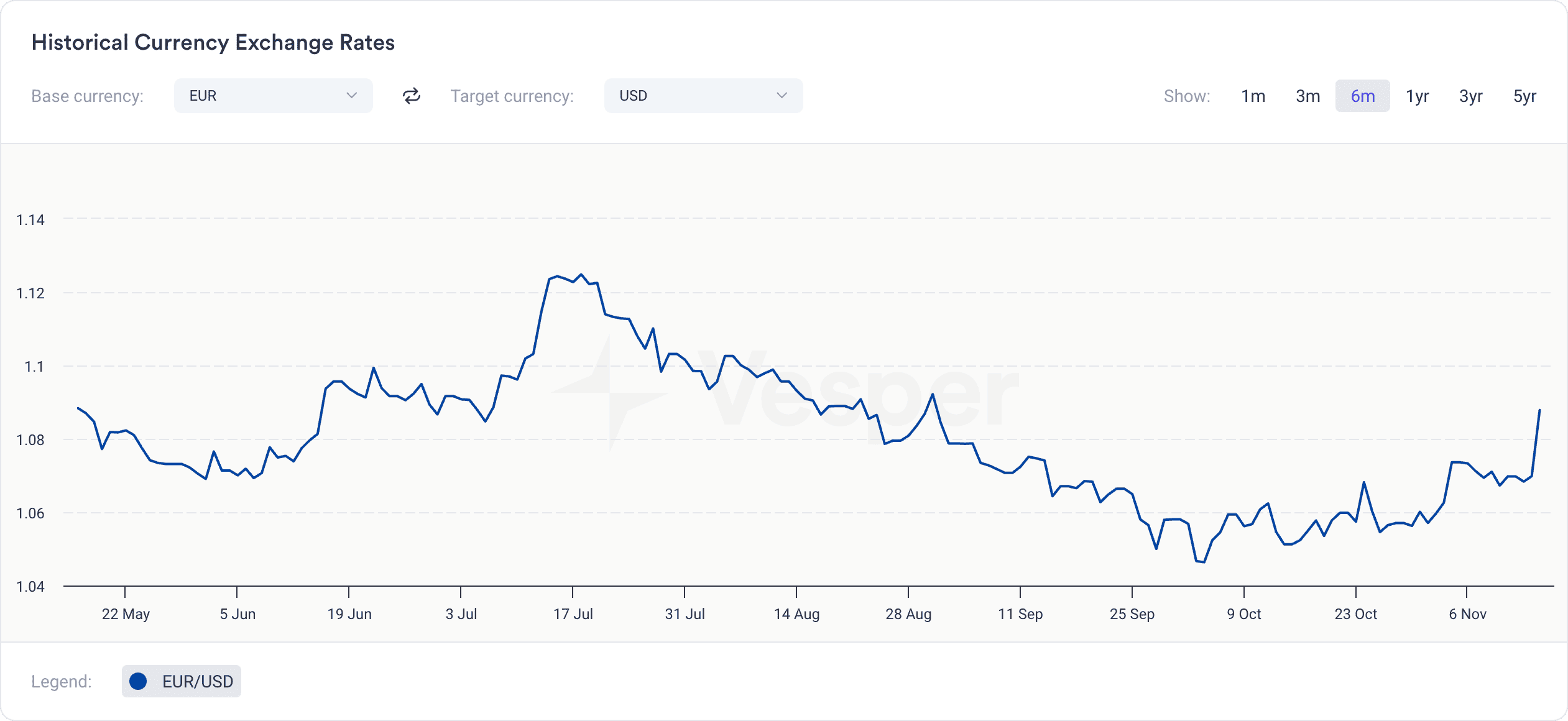The width and height of the screenshot is (1568, 721).
Task: Click the Historical Currency Exchange Rates title
Action: coord(213,42)
